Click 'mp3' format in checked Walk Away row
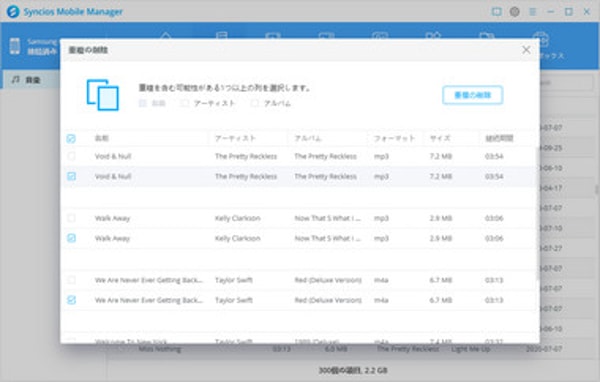 (x=381, y=238)
